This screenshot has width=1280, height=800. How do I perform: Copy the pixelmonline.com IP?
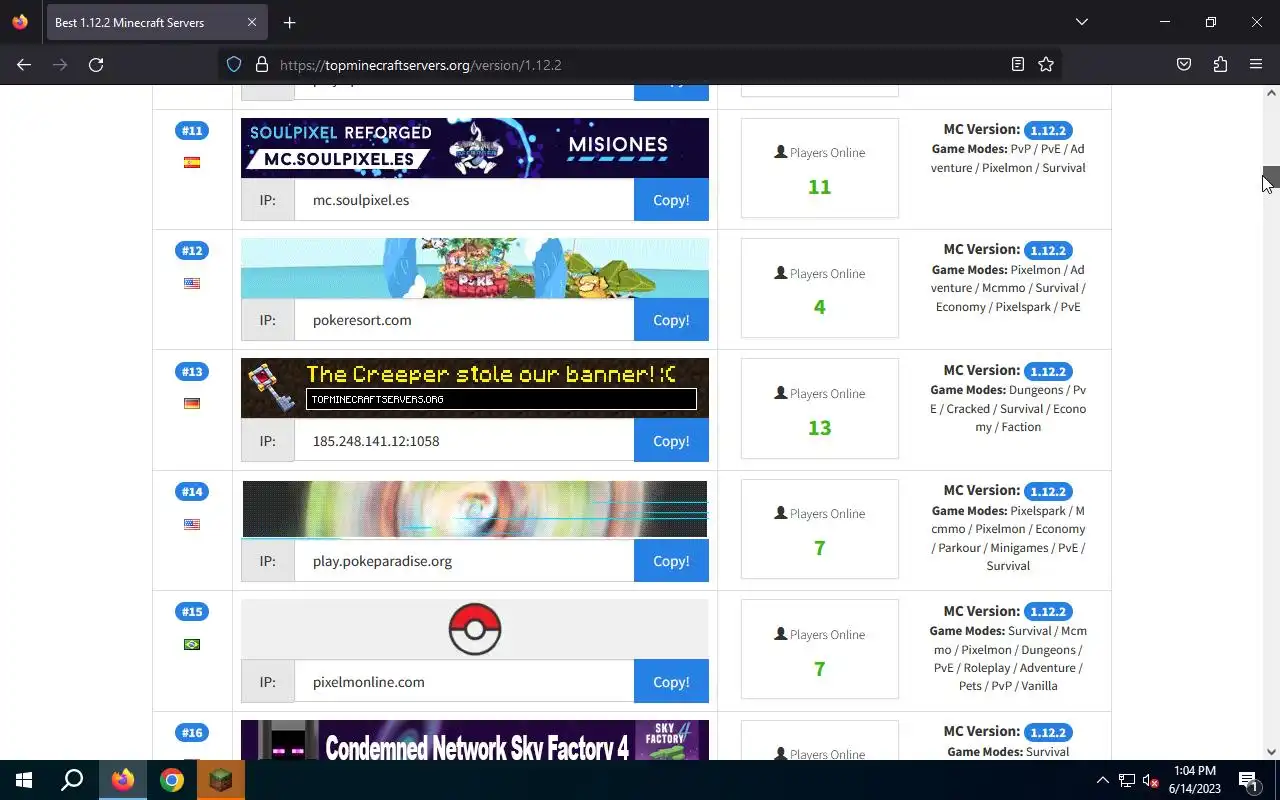pyautogui.click(x=671, y=682)
